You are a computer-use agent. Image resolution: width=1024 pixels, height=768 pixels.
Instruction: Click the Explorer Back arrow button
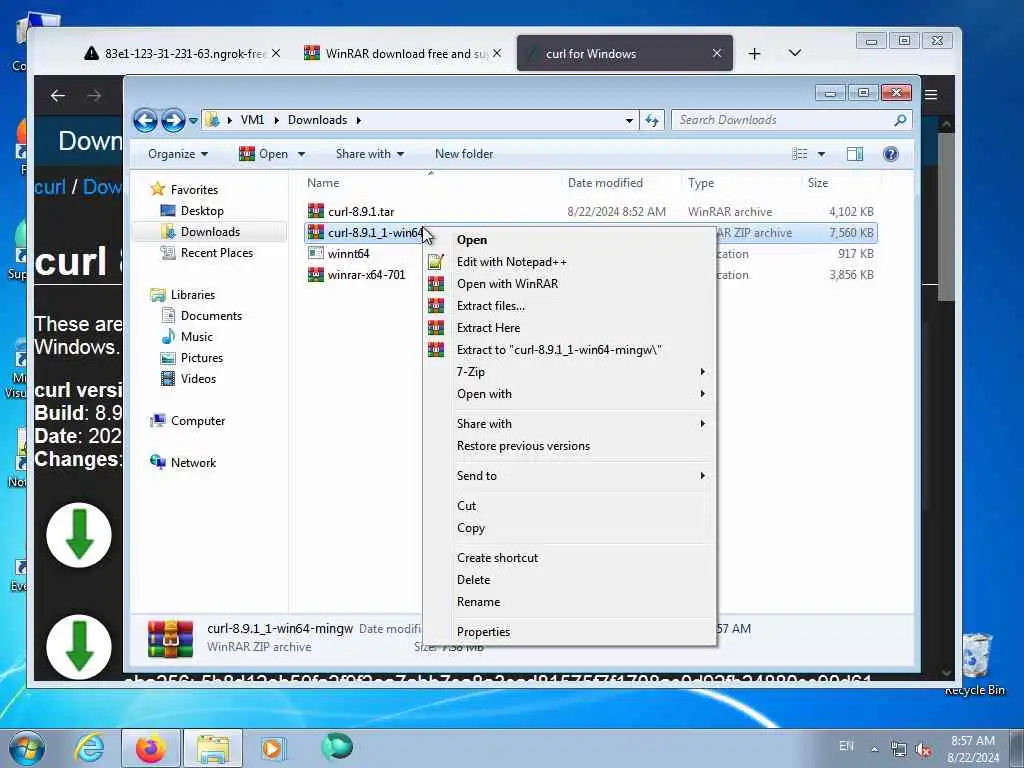click(145, 120)
